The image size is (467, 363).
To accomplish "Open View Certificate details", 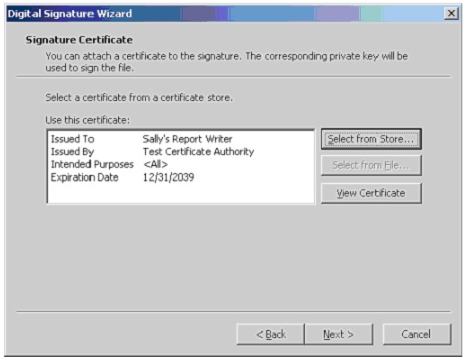I will pos(371,193).
